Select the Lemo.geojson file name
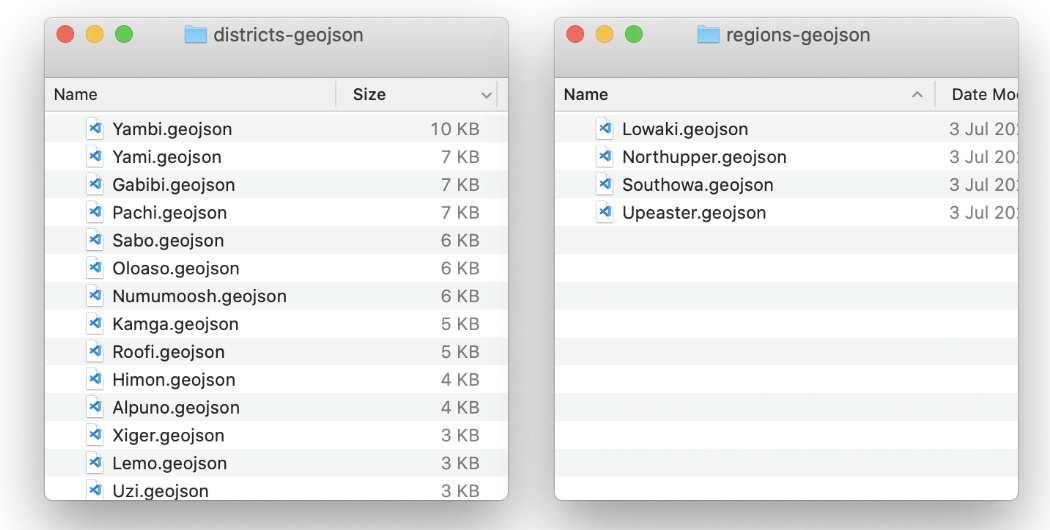1050x530 pixels. [x=169, y=463]
